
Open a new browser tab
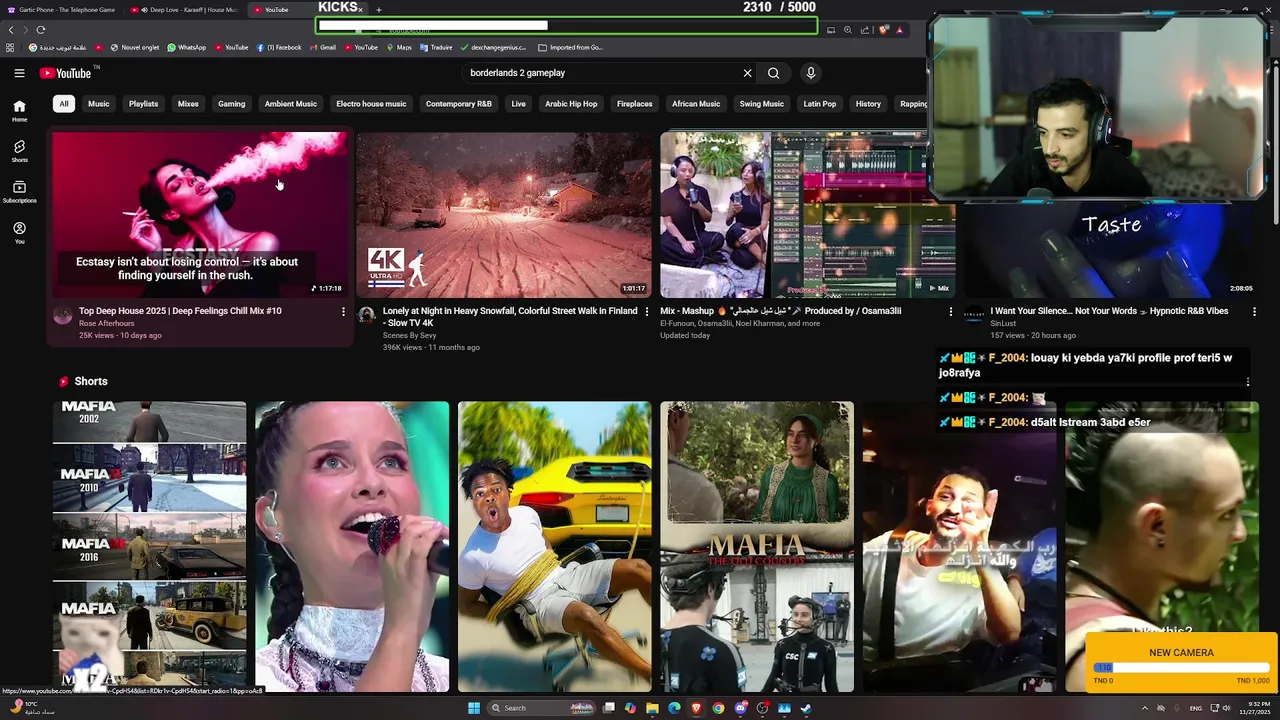coord(379,10)
